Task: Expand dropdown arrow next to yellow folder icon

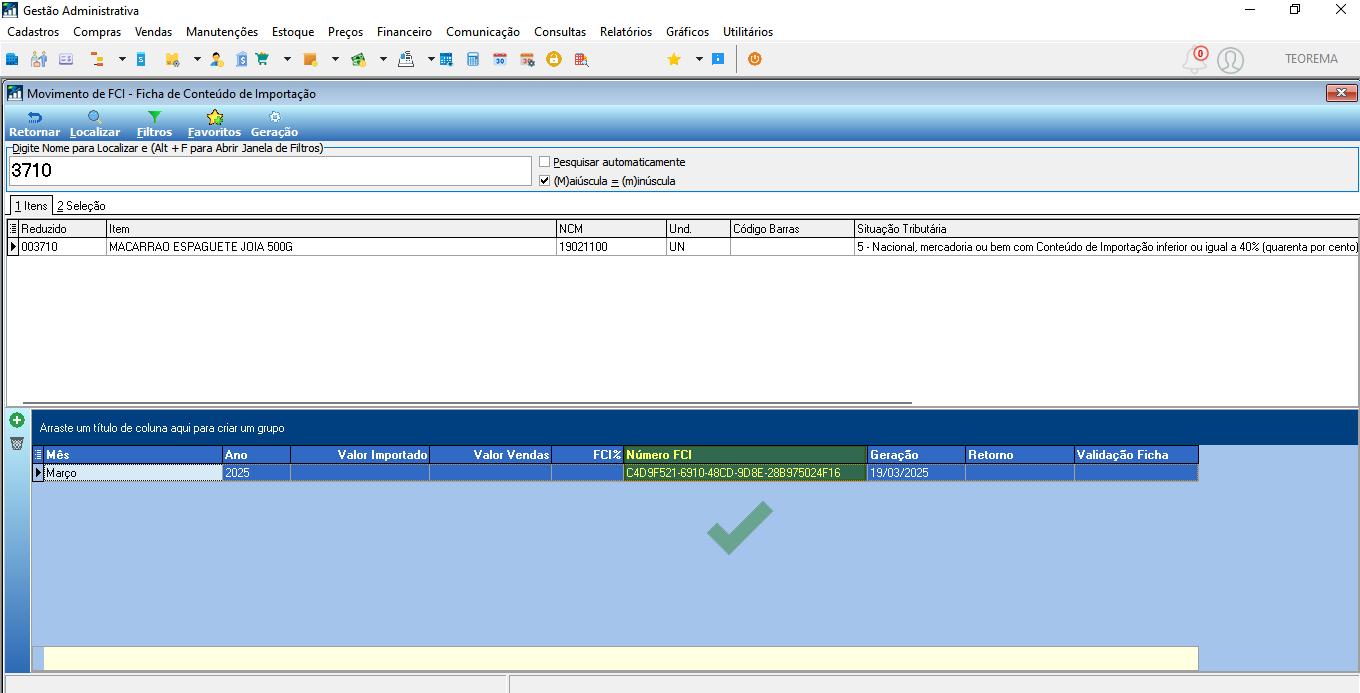Action: (x=197, y=59)
